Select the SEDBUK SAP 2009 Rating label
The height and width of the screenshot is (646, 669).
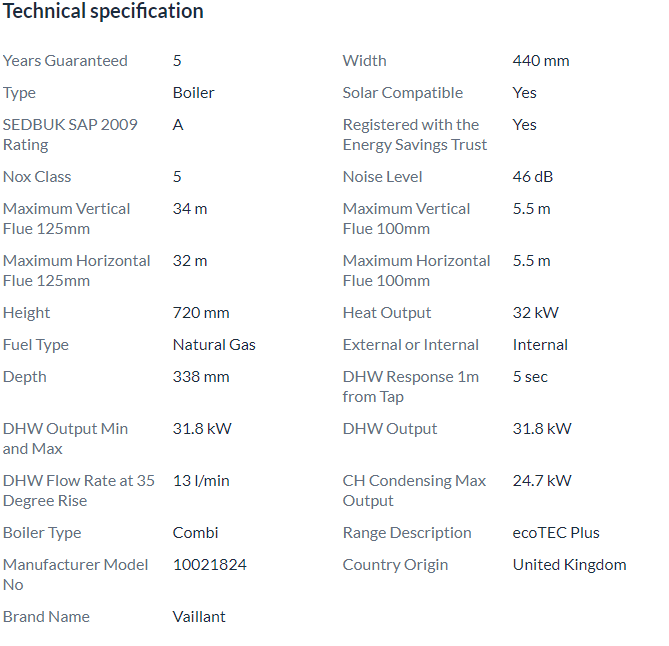(x=70, y=134)
